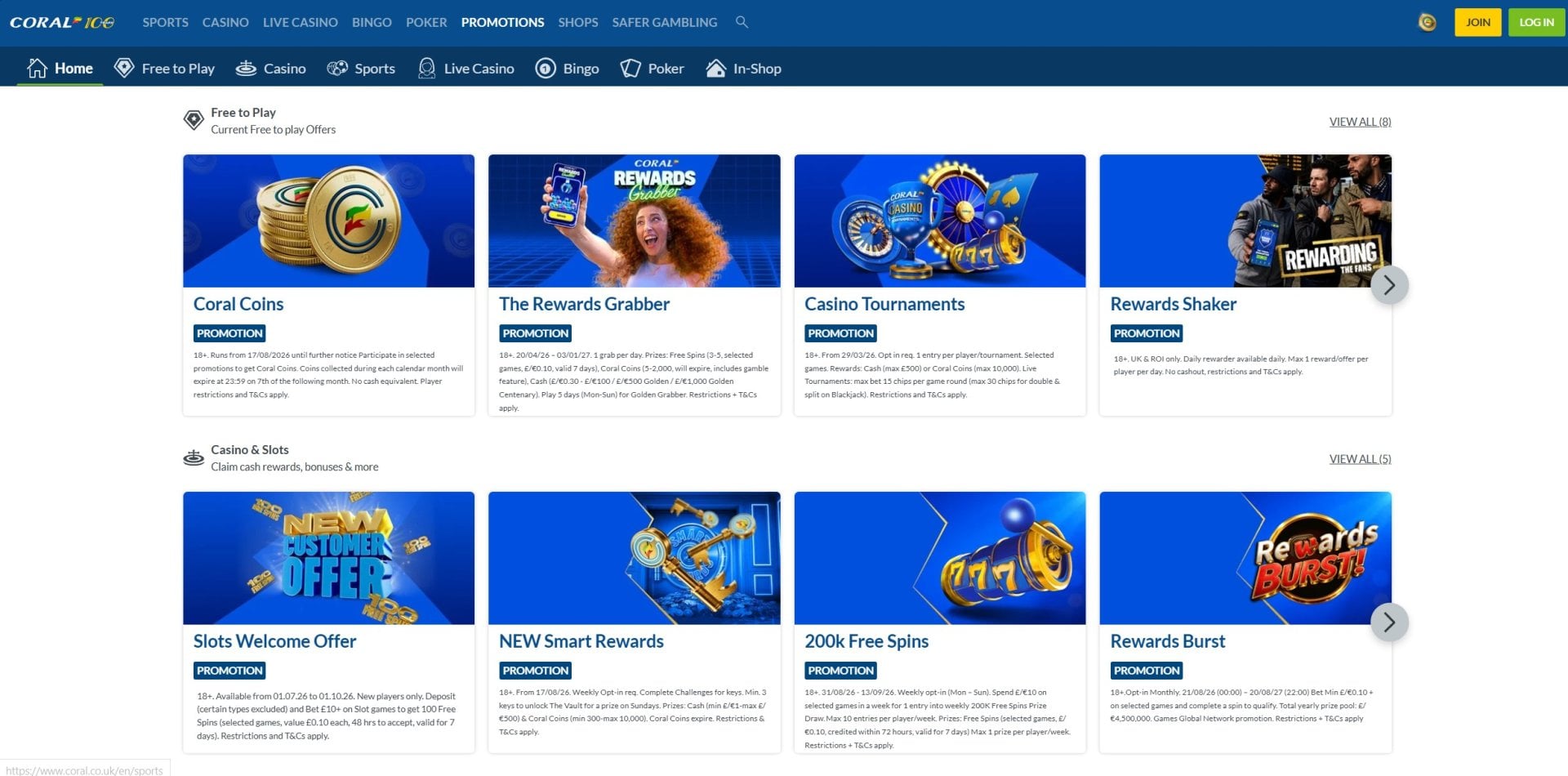Select the Bingo tab label
The width and height of the screenshot is (1568, 776).
coord(581,69)
